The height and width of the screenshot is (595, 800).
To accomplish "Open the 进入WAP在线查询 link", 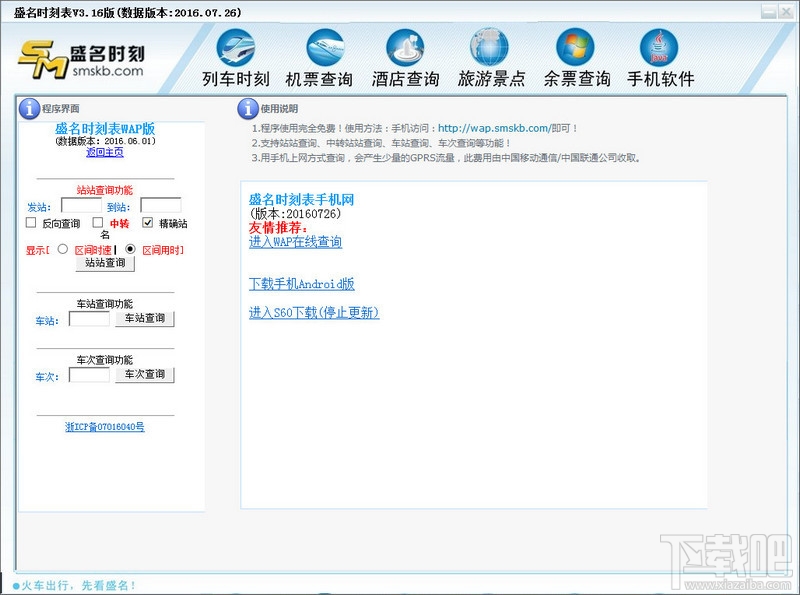I will (295, 242).
